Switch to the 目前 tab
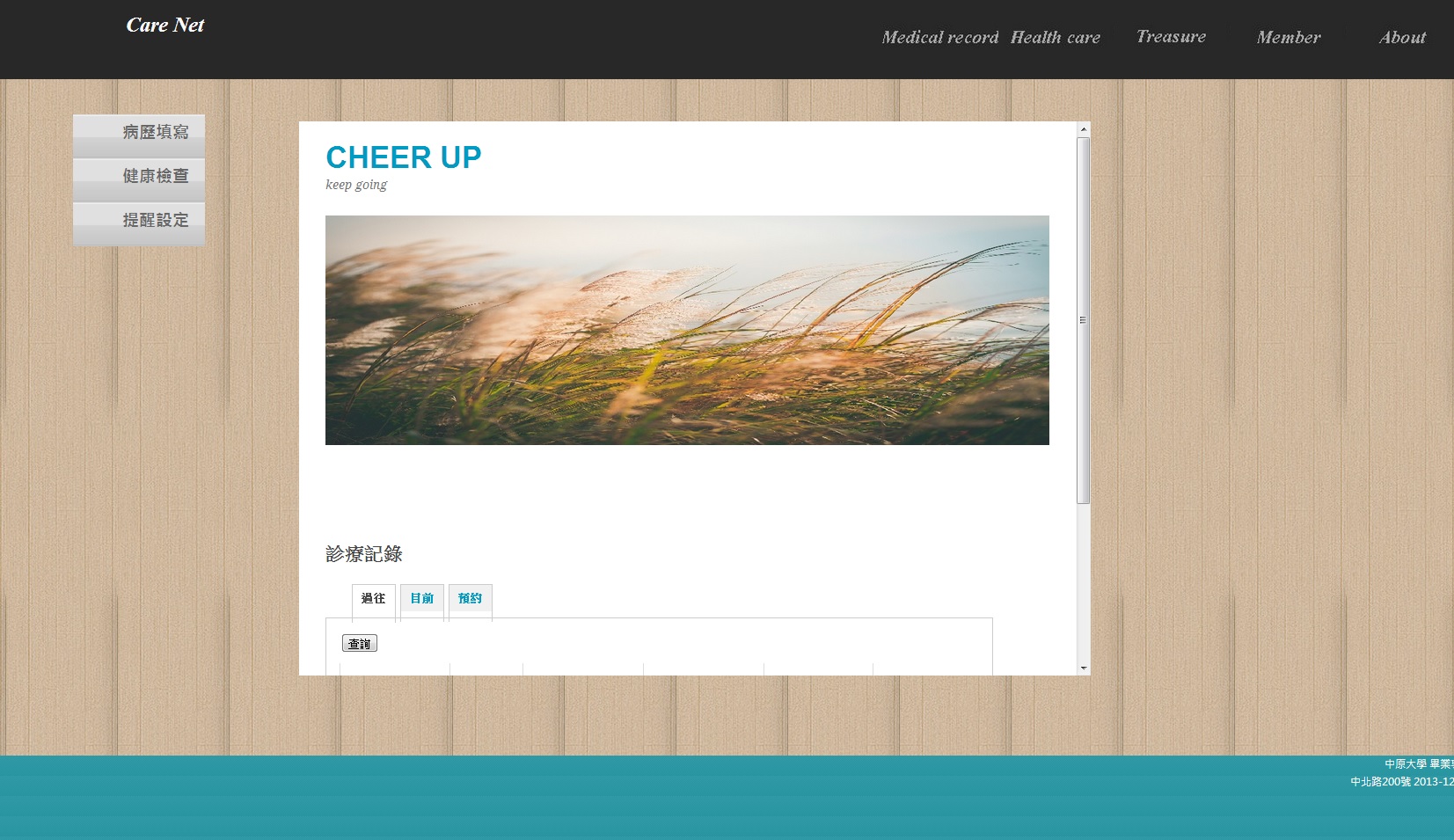This screenshot has width=1454, height=840. click(x=422, y=599)
